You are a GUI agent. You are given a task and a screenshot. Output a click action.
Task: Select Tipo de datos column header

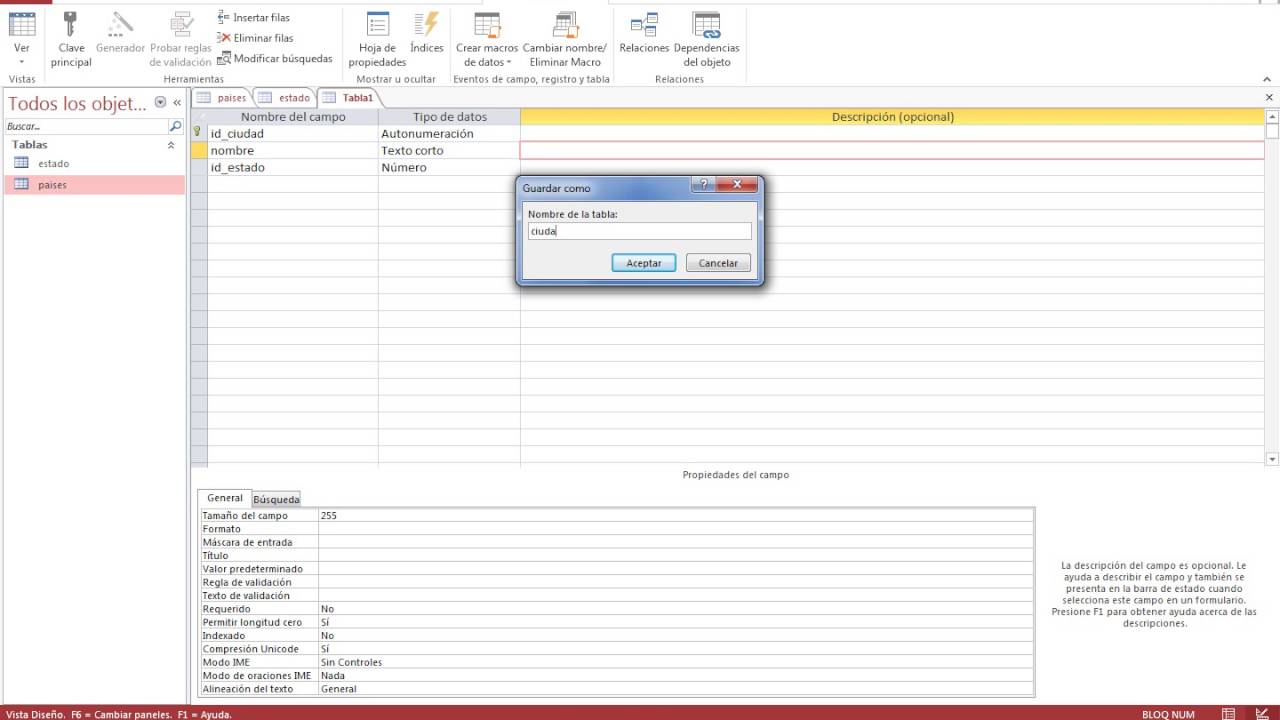tap(450, 117)
